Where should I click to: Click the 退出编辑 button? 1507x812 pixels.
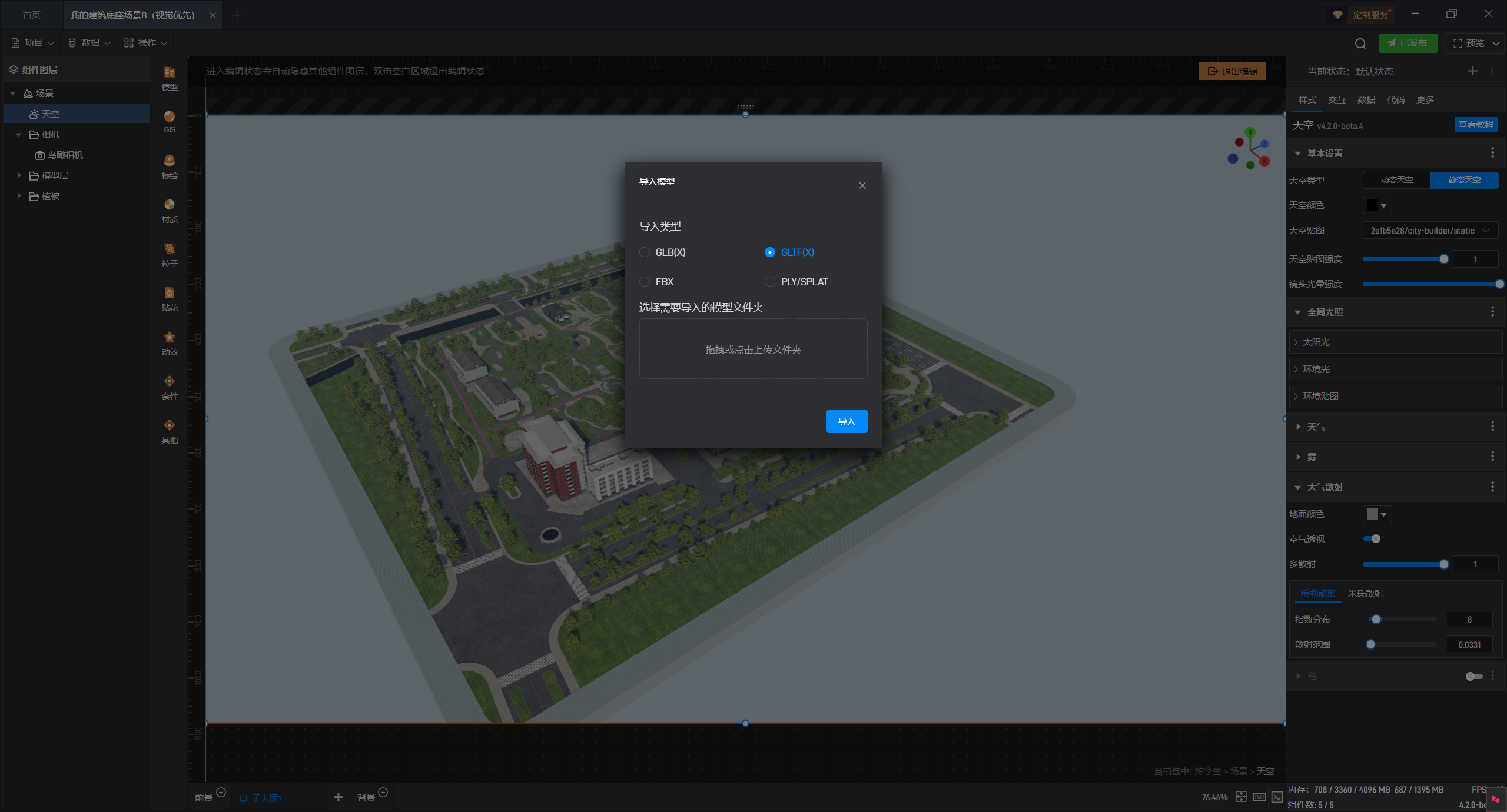(1232, 71)
